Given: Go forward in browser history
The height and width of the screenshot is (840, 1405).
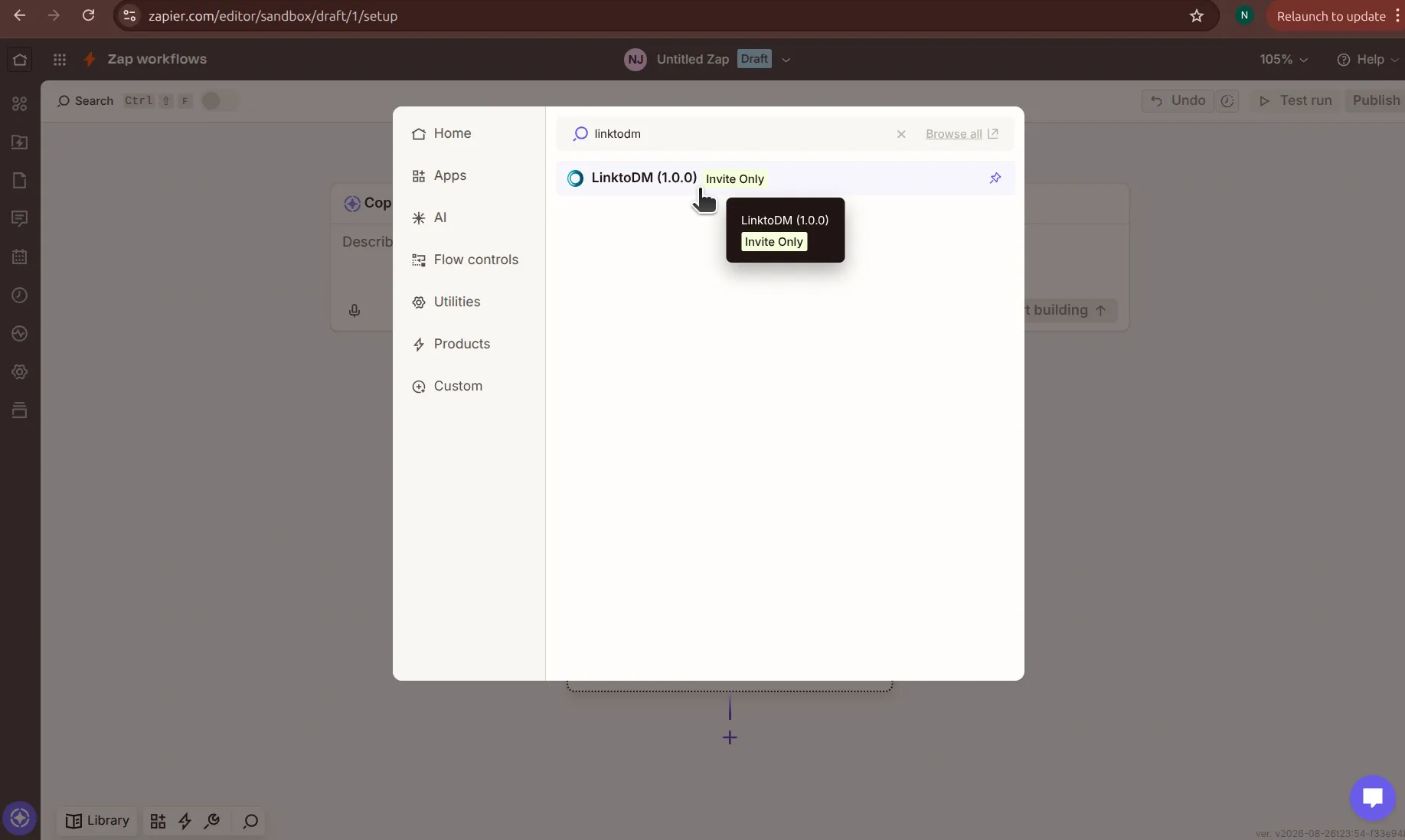Looking at the screenshot, I should pos(54,15).
